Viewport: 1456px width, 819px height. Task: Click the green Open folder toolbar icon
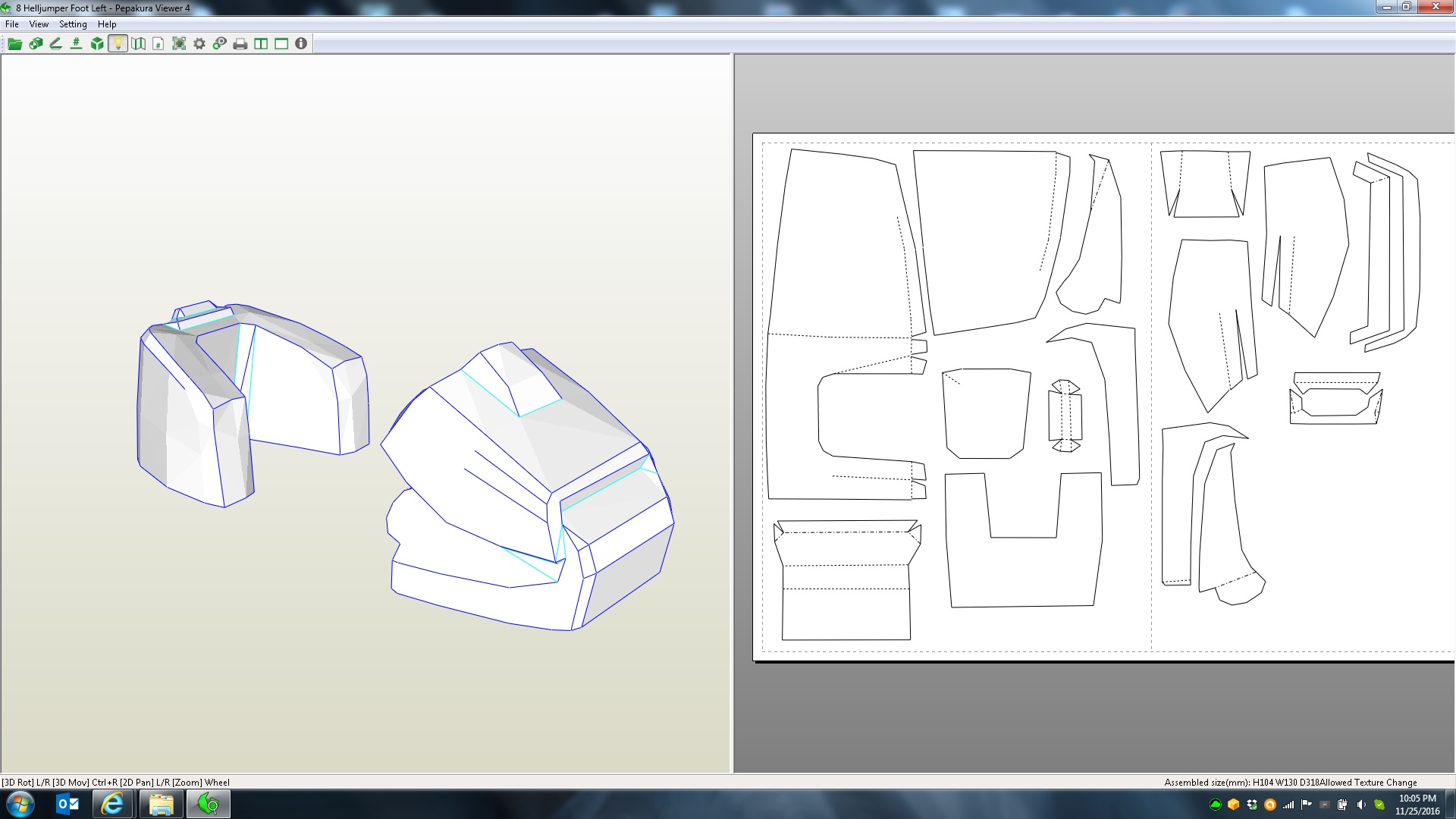pos(14,44)
